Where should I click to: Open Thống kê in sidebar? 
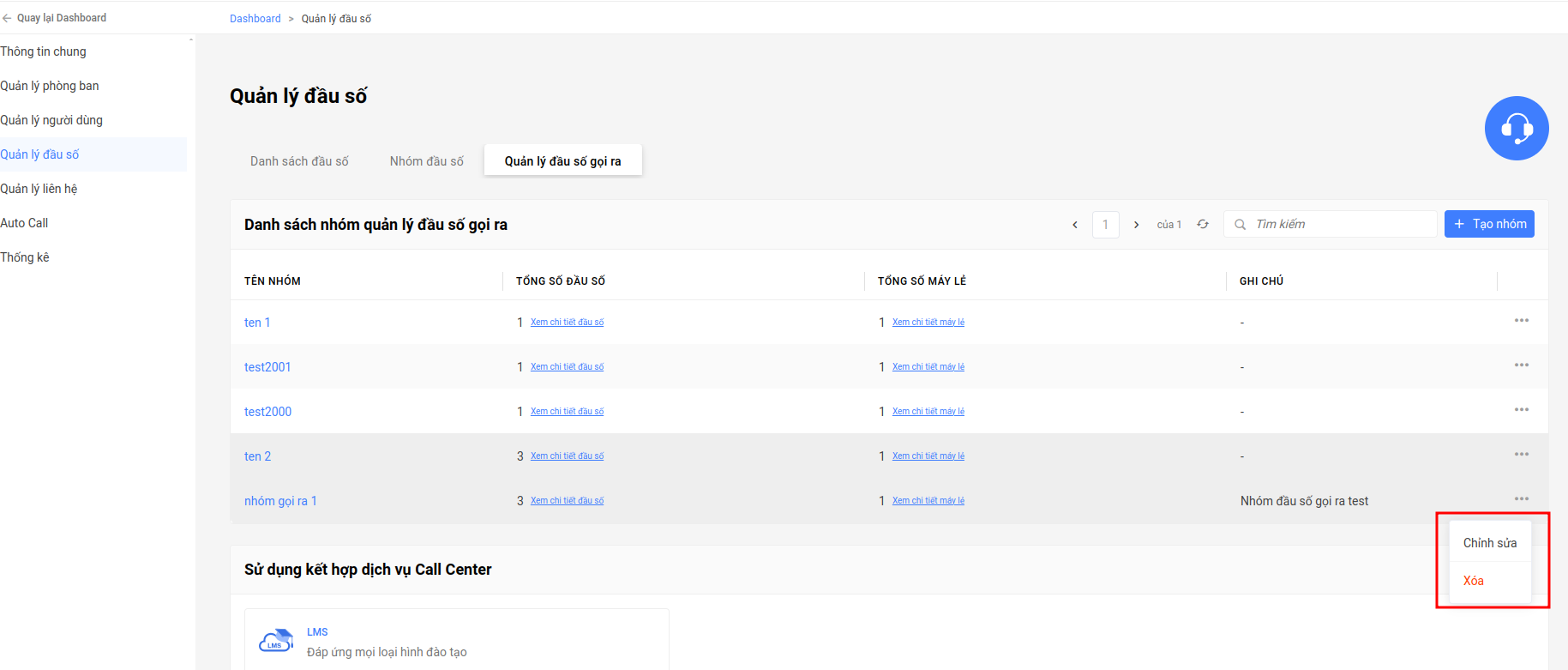pyautogui.click(x=25, y=257)
